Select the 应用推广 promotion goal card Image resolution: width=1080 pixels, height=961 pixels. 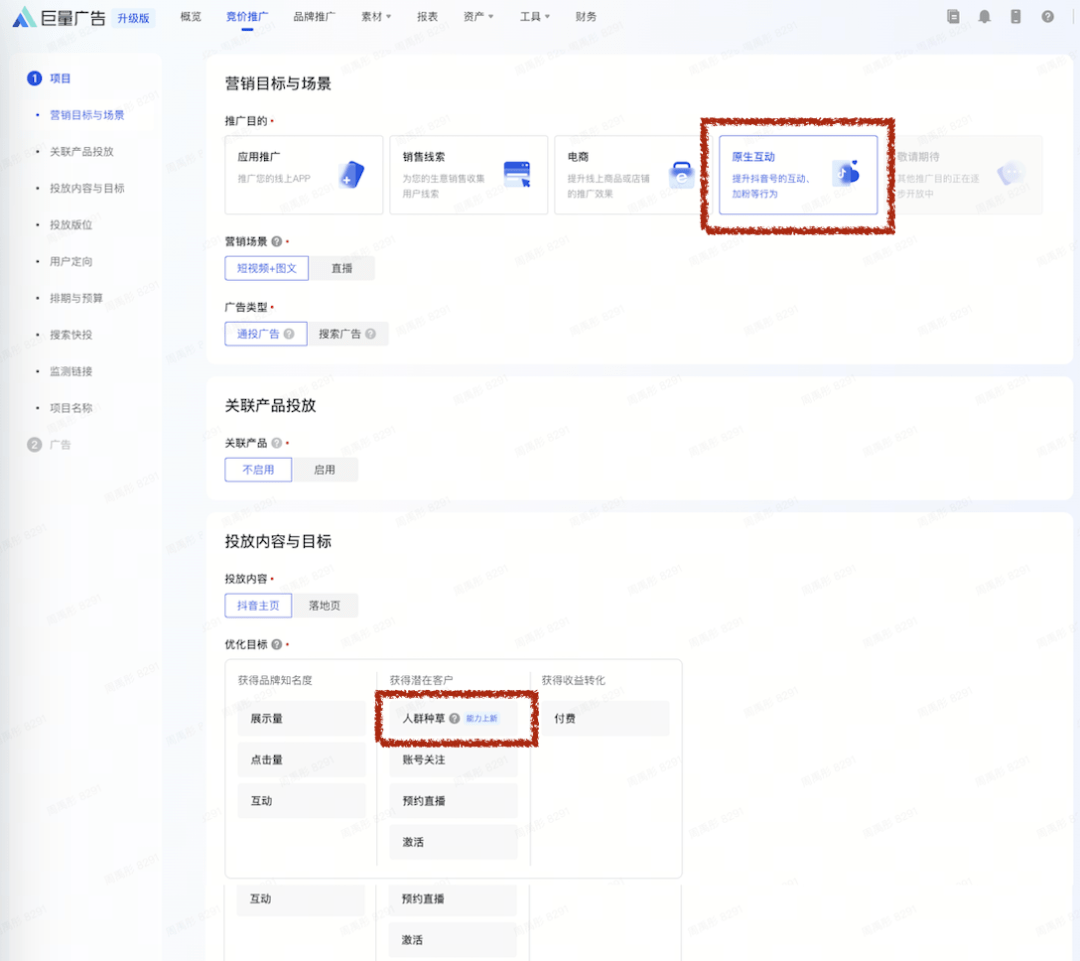pyautogui.click(x=304, y=175)
